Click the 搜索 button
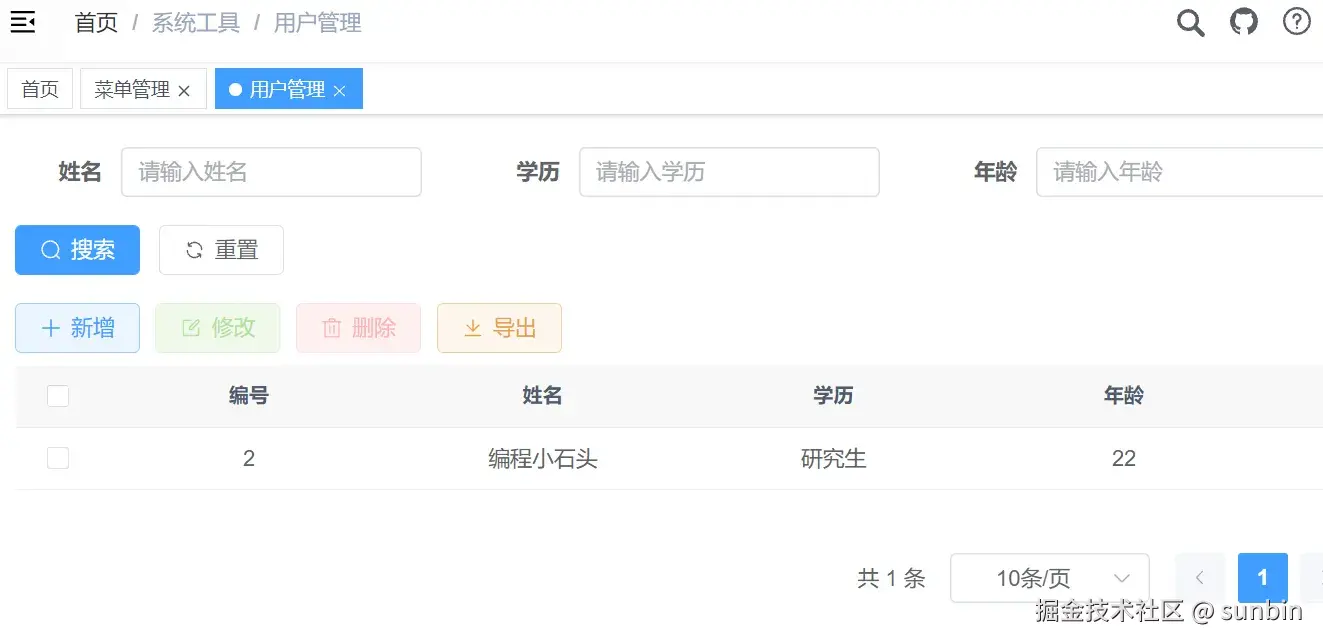The width and height of the screenshot is (1323, 644). tap(77, 250)
